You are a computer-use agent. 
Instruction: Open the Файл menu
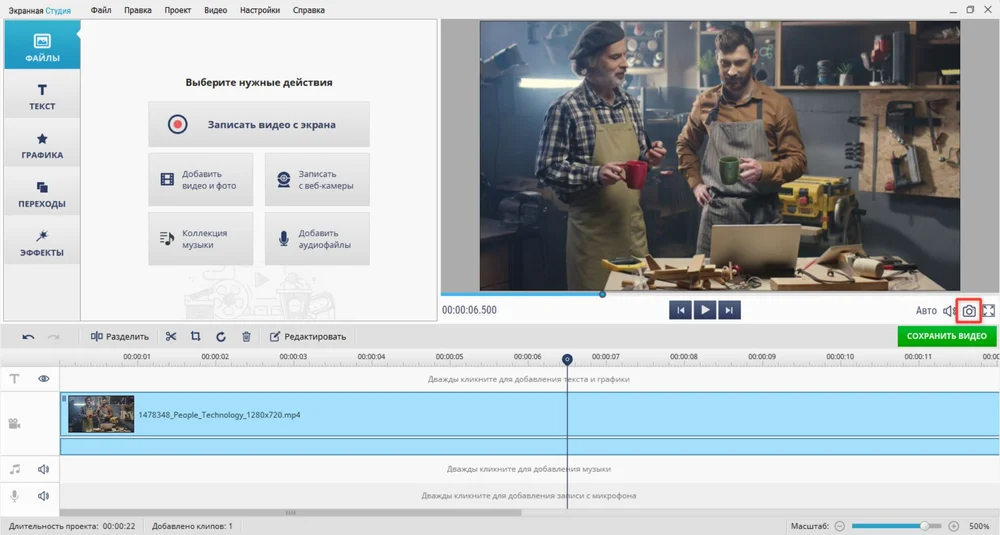pos(100,10)
